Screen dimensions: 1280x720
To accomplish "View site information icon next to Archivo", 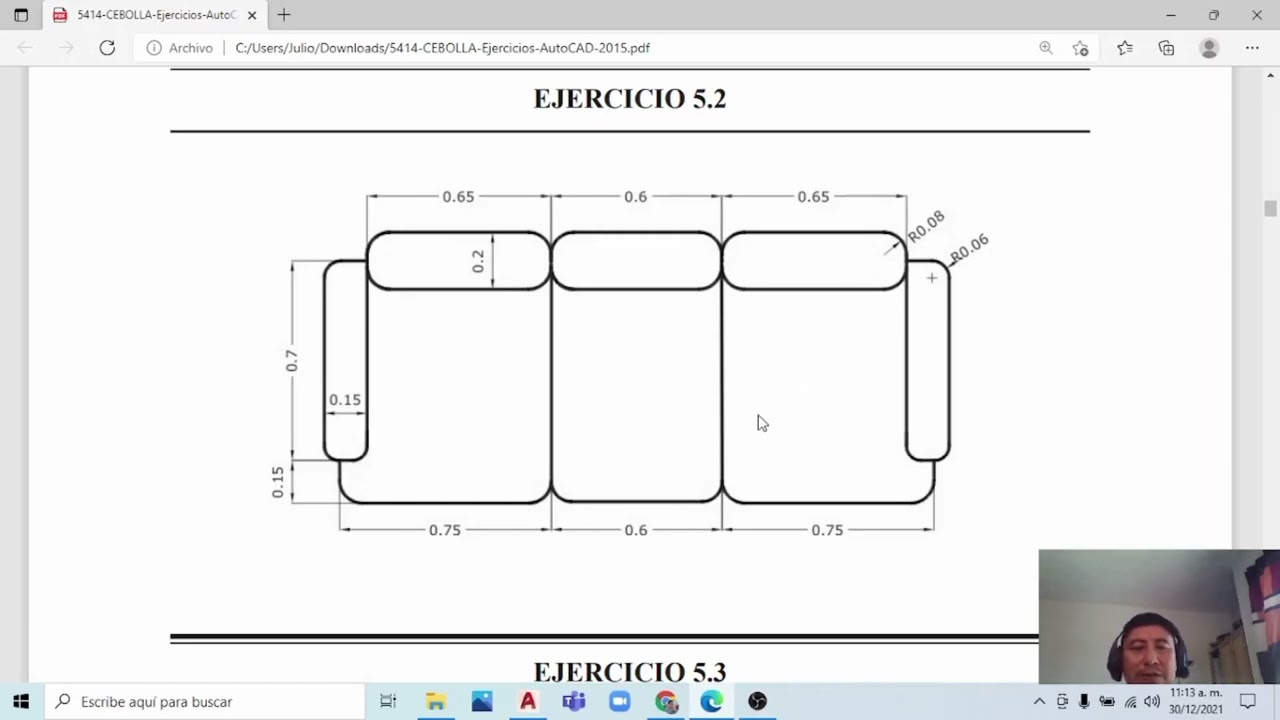I will 154,48.
